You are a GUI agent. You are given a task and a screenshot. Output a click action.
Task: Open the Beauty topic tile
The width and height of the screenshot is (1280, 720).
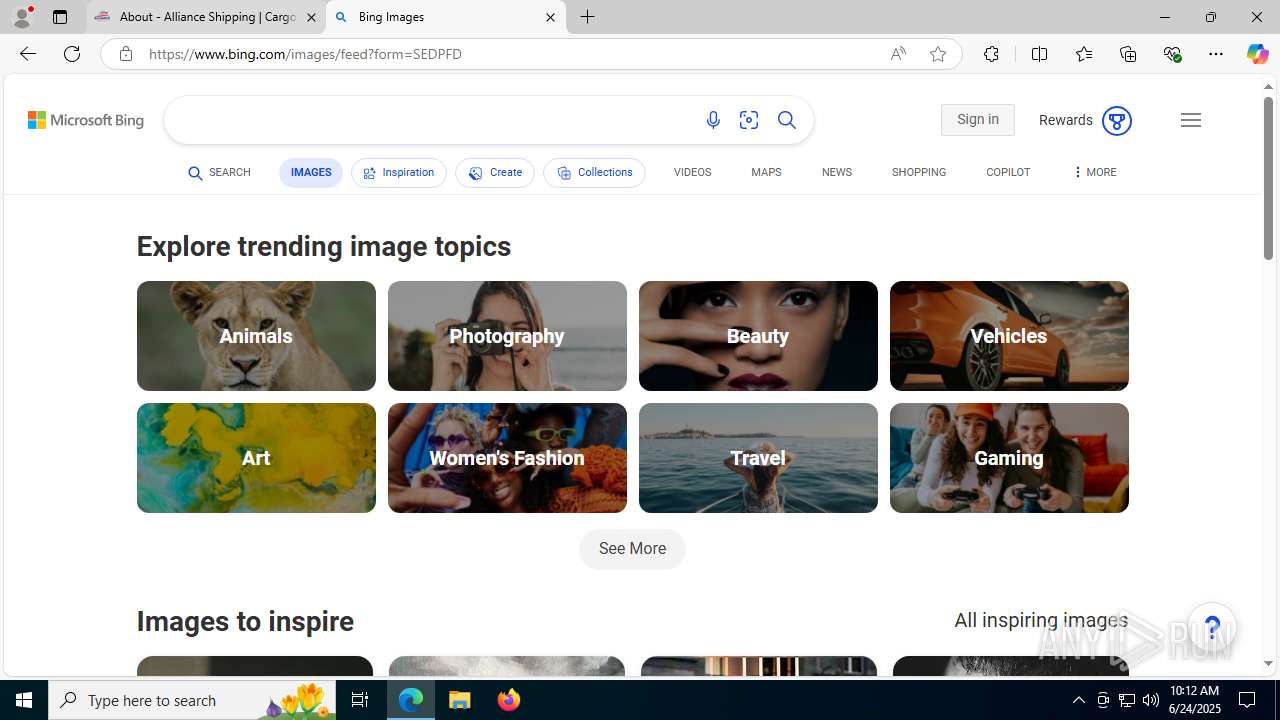tap(758, 336)
